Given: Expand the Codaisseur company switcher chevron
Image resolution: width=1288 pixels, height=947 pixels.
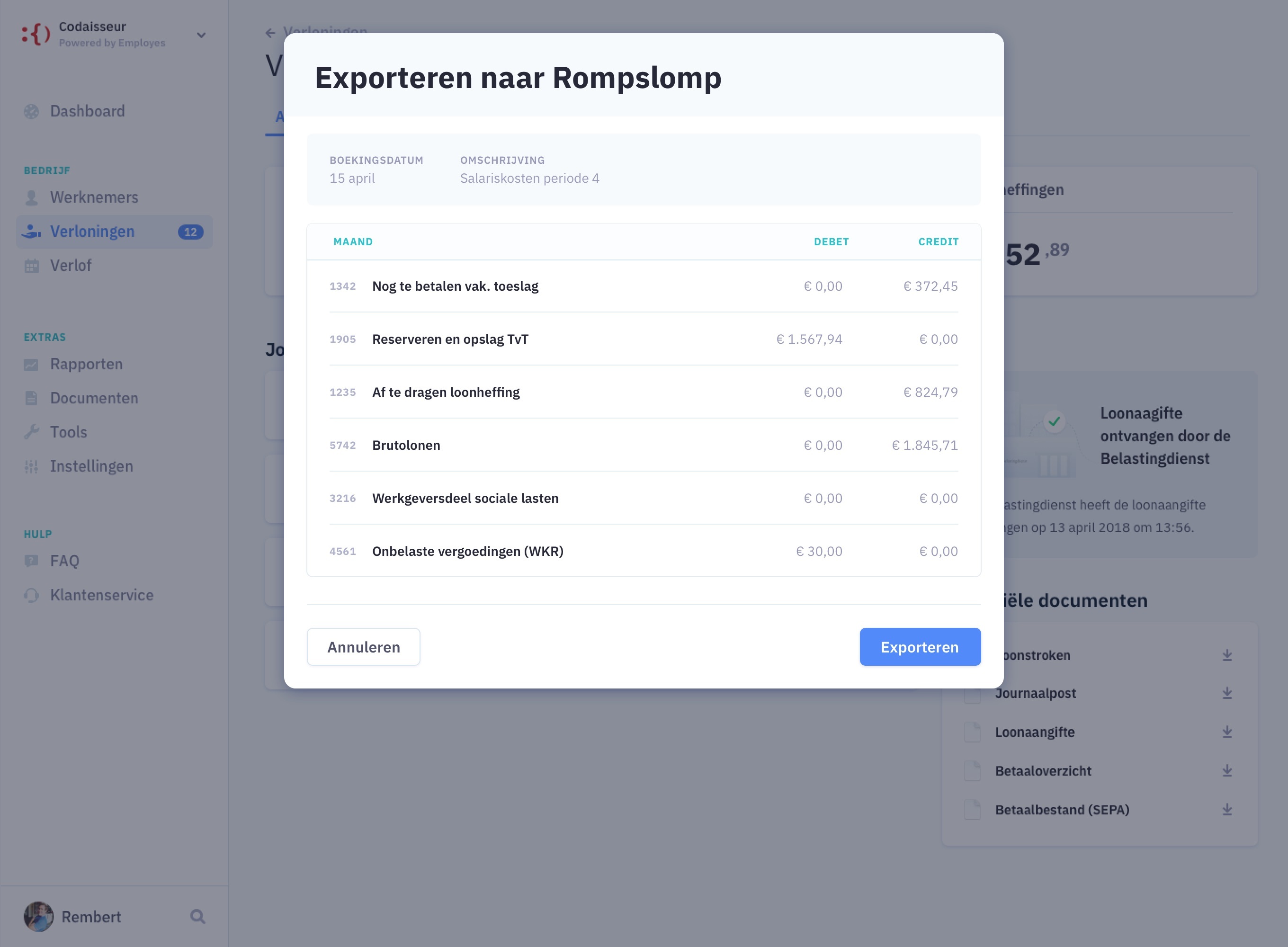Looking at the screenshot, I should tap(201, 35).
